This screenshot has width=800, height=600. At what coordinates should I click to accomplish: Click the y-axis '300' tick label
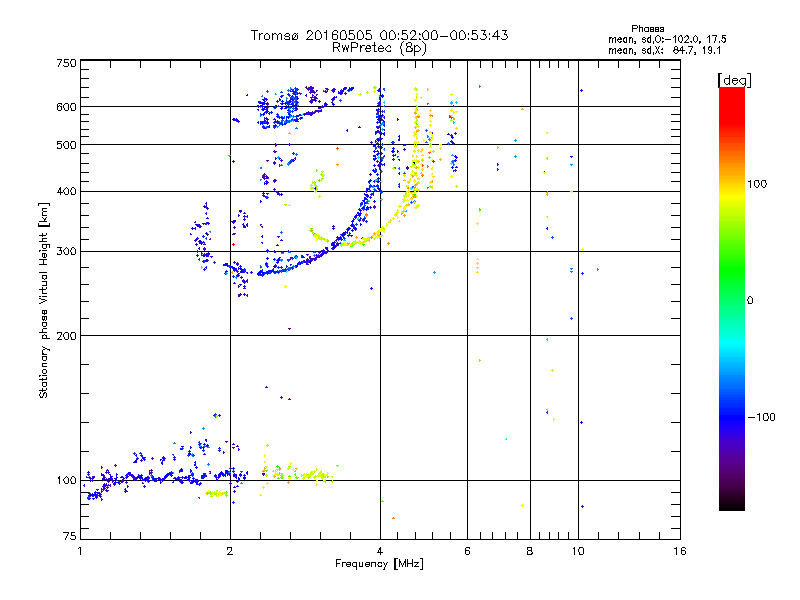pos(66,252)
